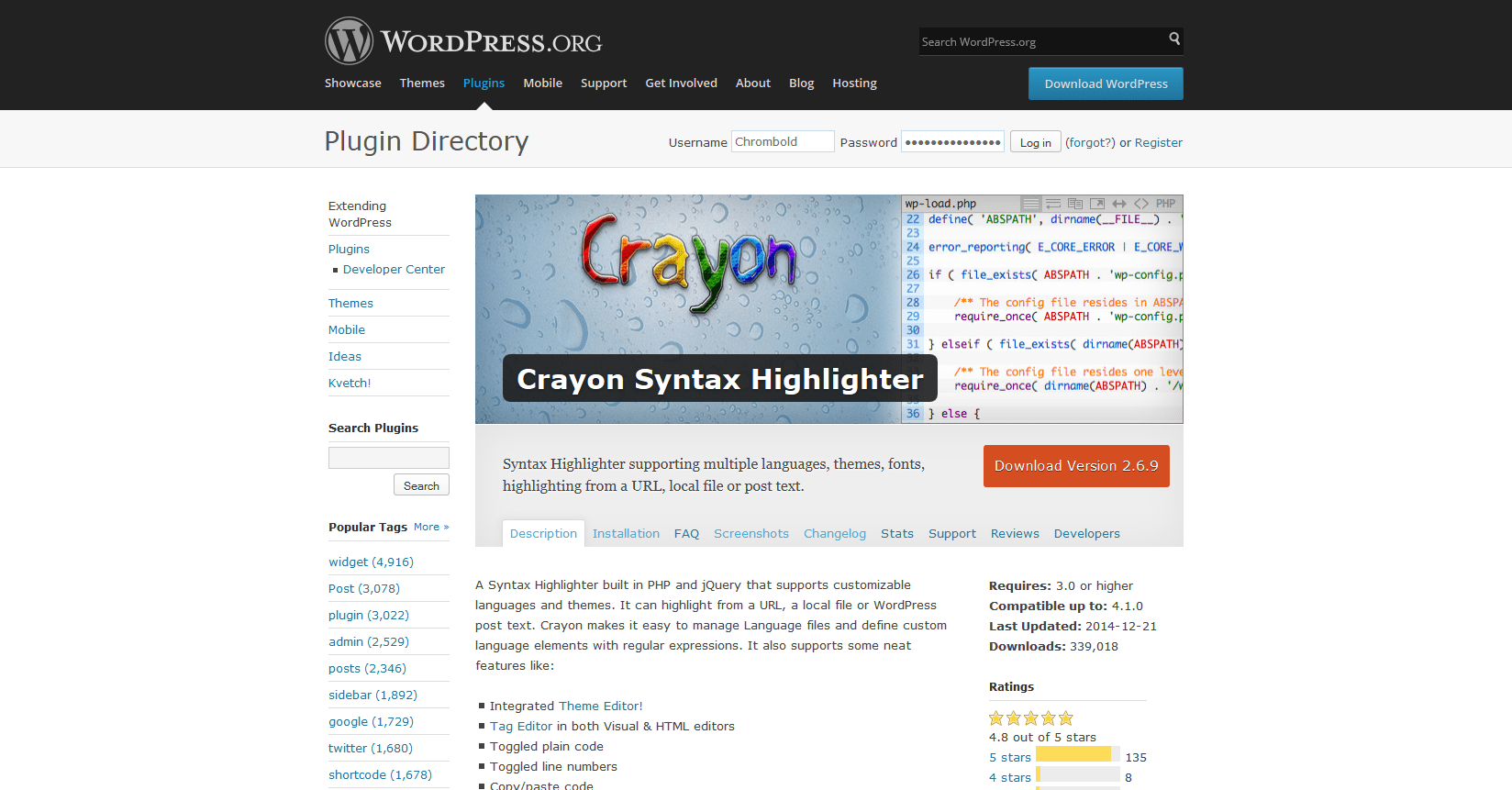Focus the Search WordPress.org field
This screenshot has height=790, width=1512.
(x=1042, y=41)
